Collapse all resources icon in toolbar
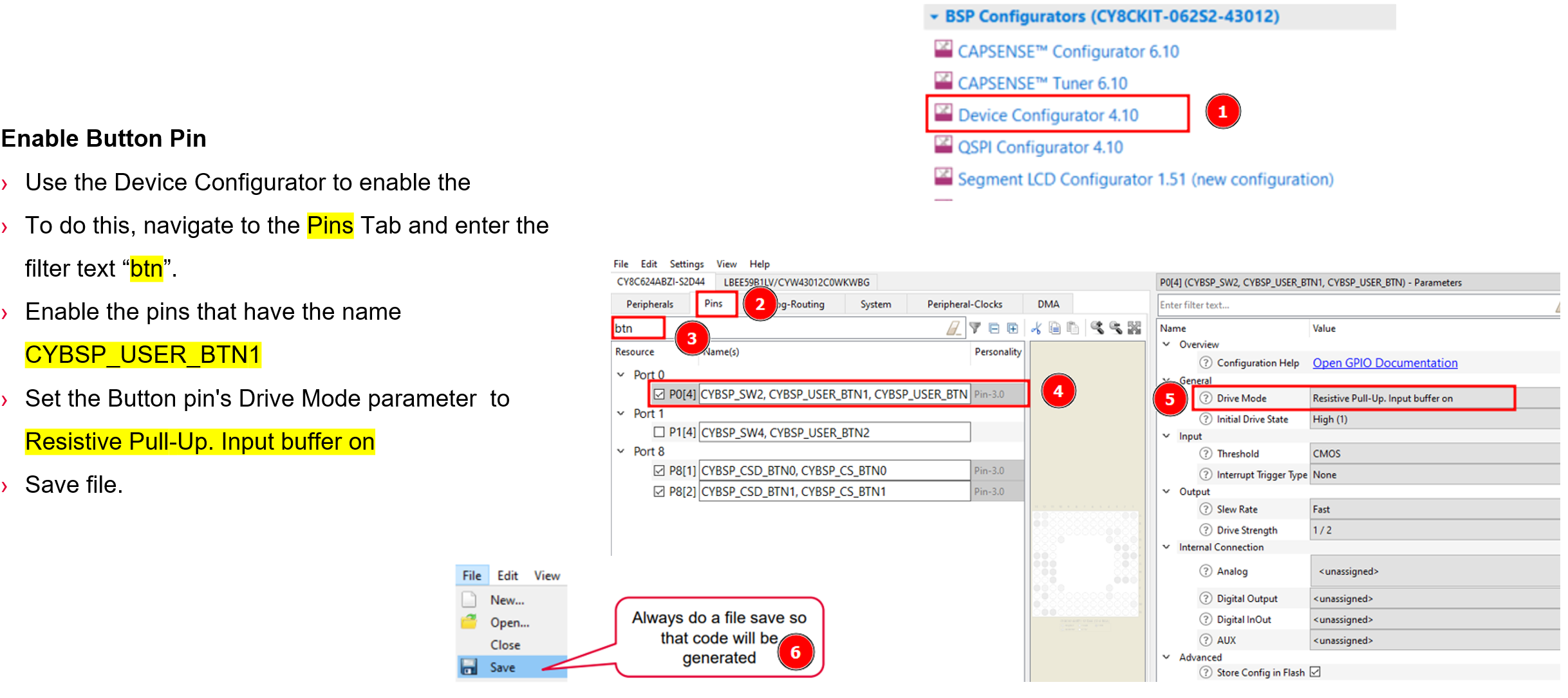 (994, 329)
